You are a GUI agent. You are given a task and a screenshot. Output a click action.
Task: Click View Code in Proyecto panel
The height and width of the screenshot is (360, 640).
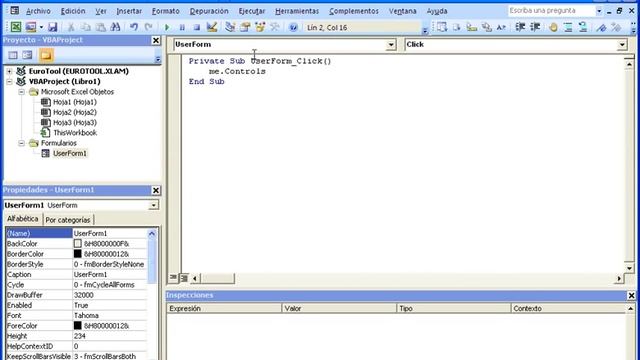click(x=13, y=55)
